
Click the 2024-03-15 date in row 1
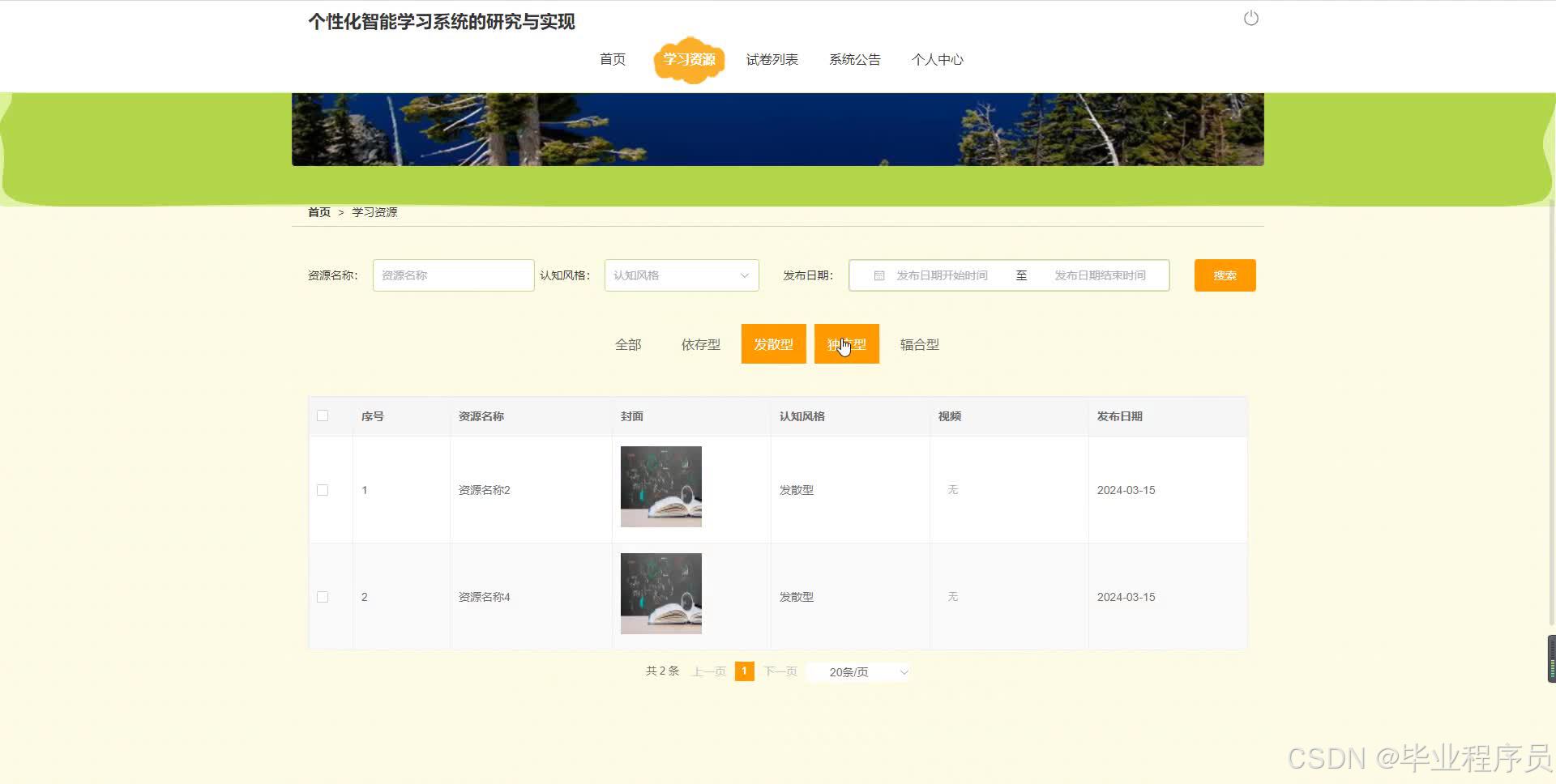point(1126,490)
